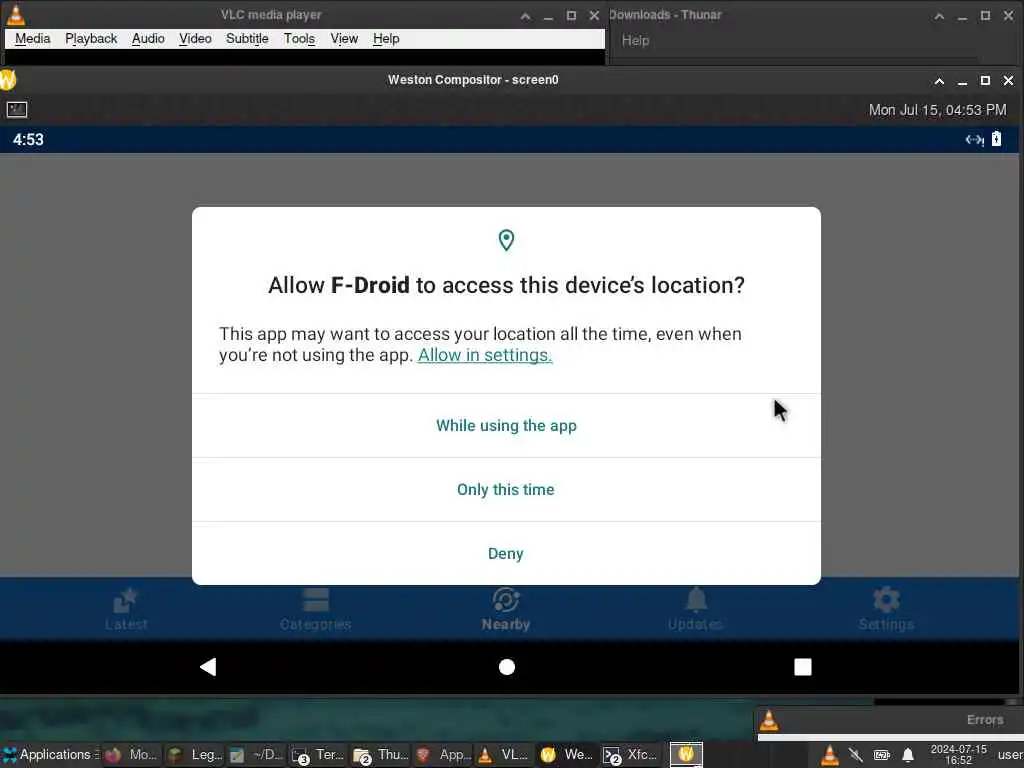This screenshot has height=768, width=1024.
Task: Open VLC Audio menu
Action: pos(148,39)
